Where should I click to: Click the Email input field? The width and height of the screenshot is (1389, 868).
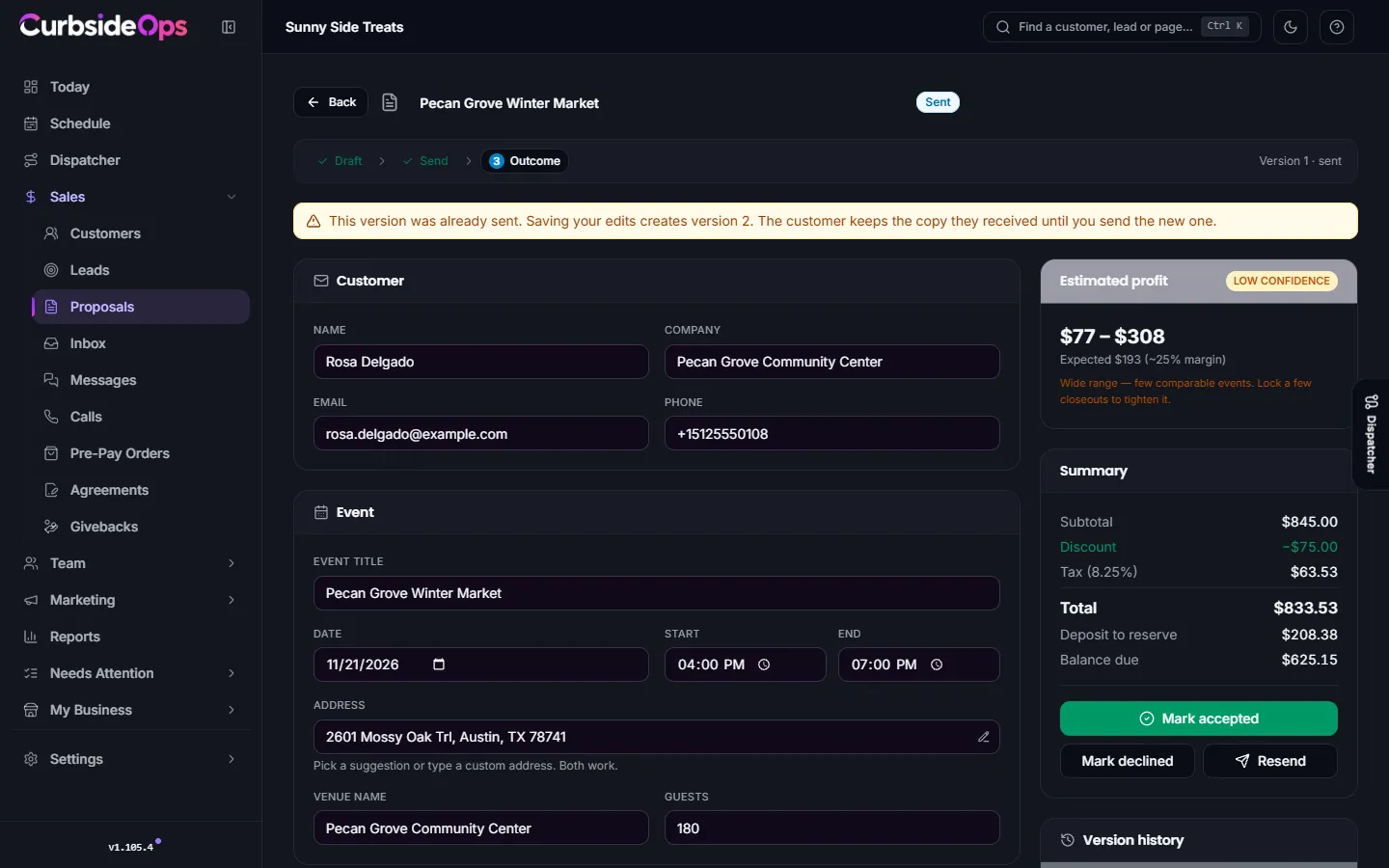[481, 434]
